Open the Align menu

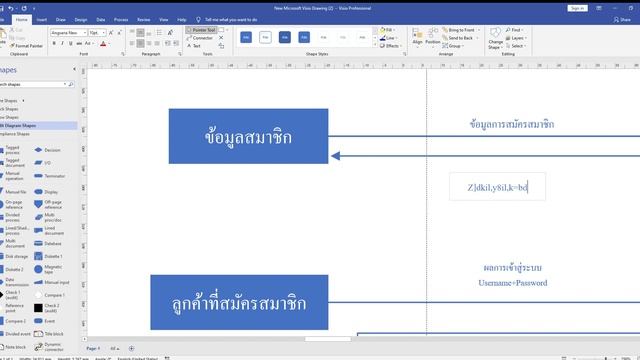coord(417,37)
